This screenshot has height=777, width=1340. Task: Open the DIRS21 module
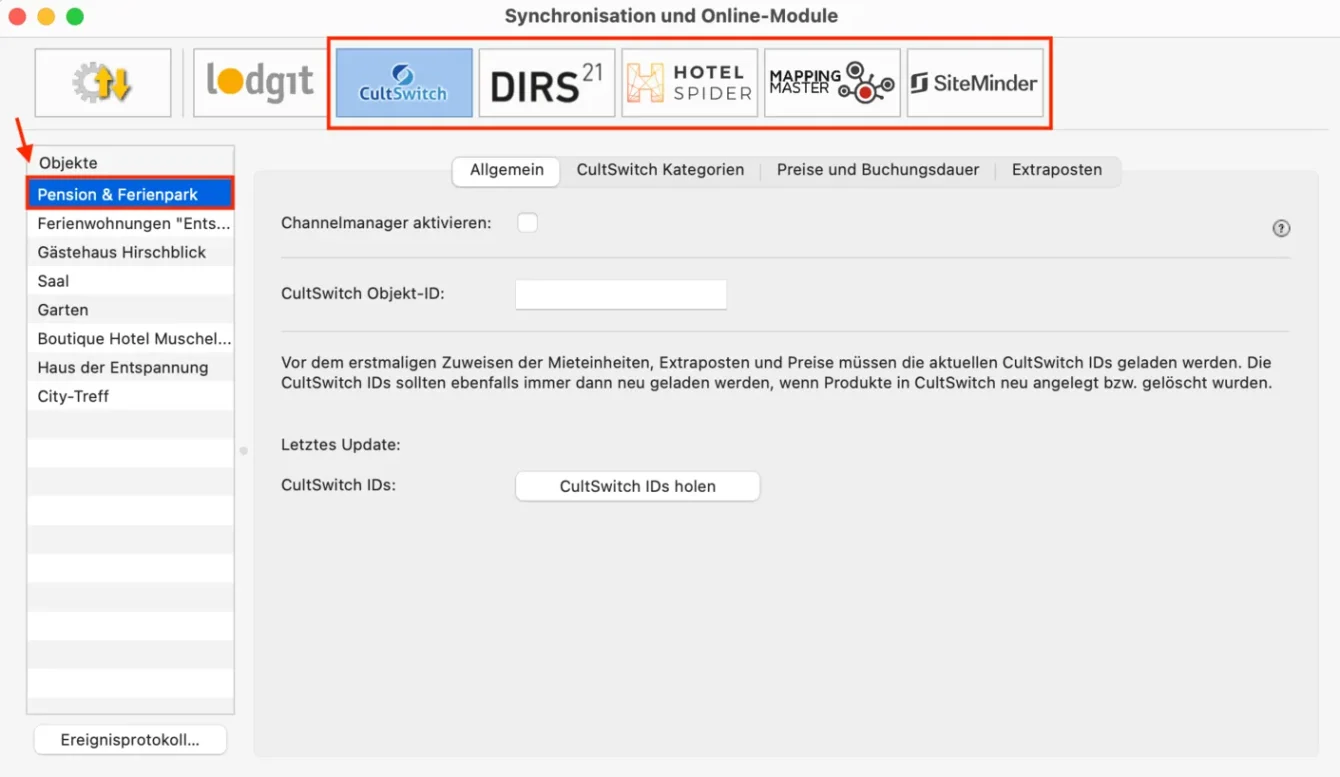click(547, 83)
